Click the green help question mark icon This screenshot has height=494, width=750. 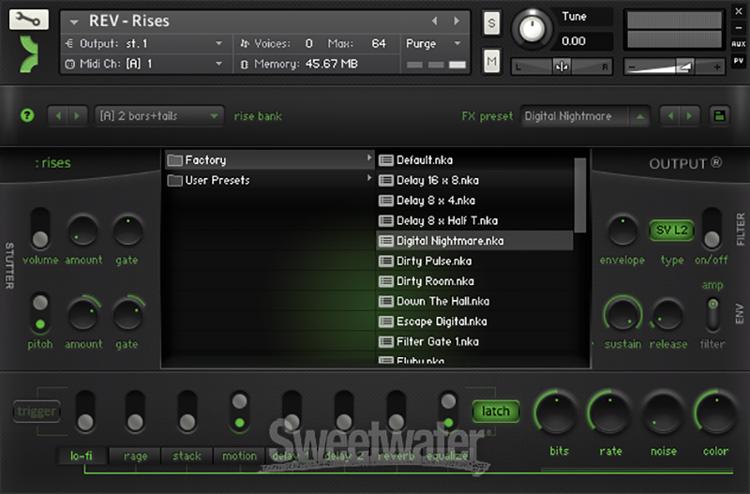27,116
